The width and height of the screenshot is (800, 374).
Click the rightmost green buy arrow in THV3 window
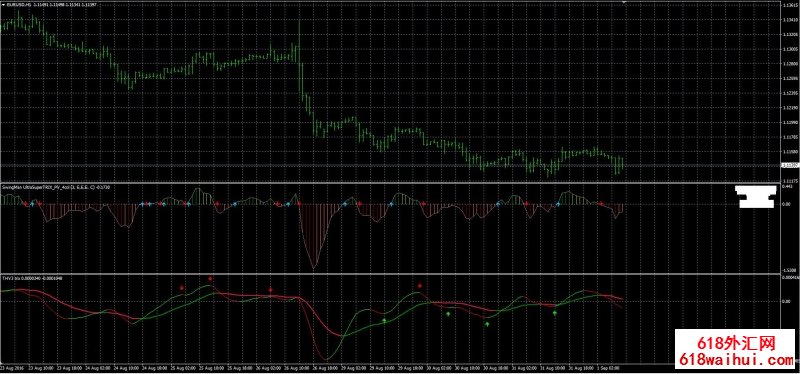[555, 313]
